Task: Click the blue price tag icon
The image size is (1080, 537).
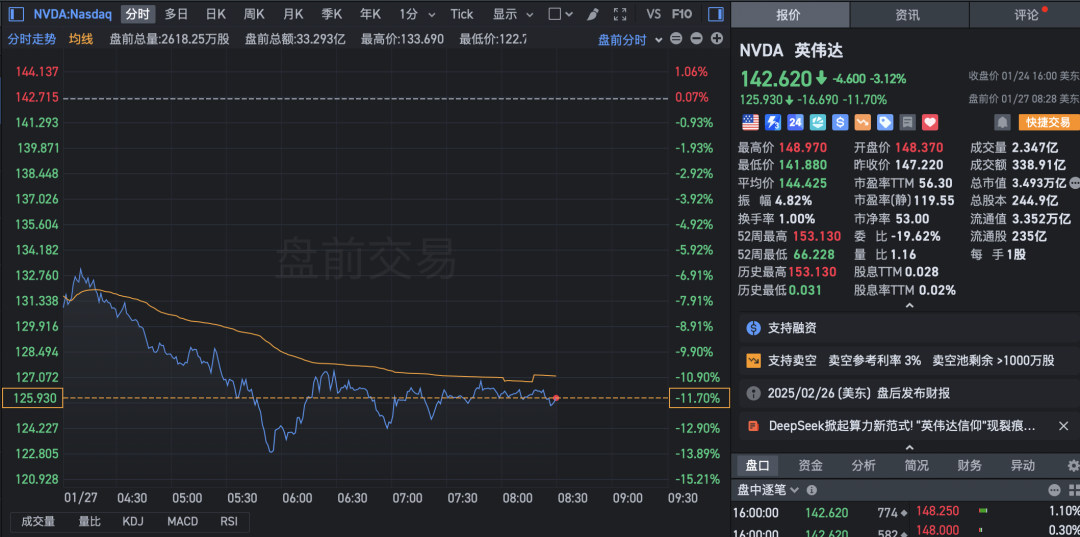Action: coord(885,123)
